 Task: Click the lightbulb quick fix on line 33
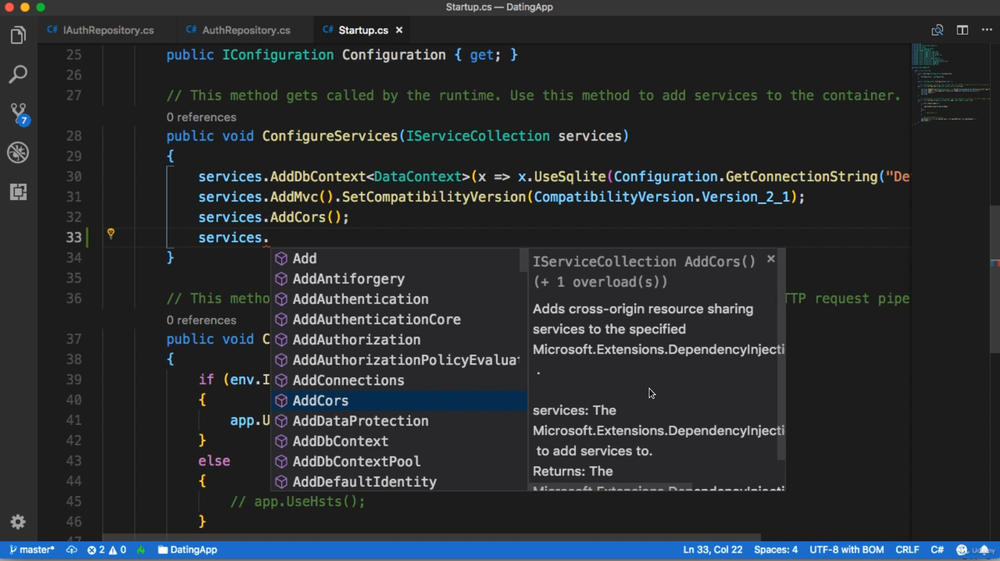pyautogui.click(x=111, y=234)
